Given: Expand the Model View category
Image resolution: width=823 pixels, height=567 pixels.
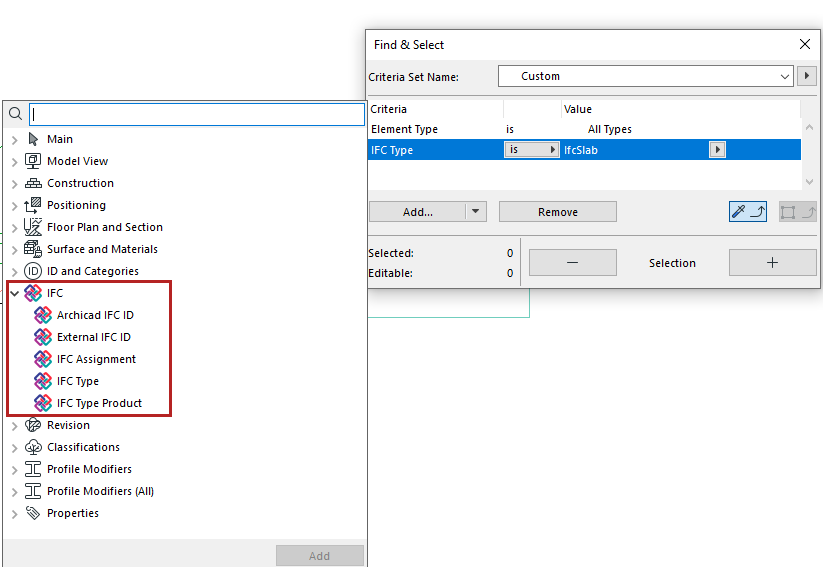Looking at the screenshot, I should click(x=15, y=162).
